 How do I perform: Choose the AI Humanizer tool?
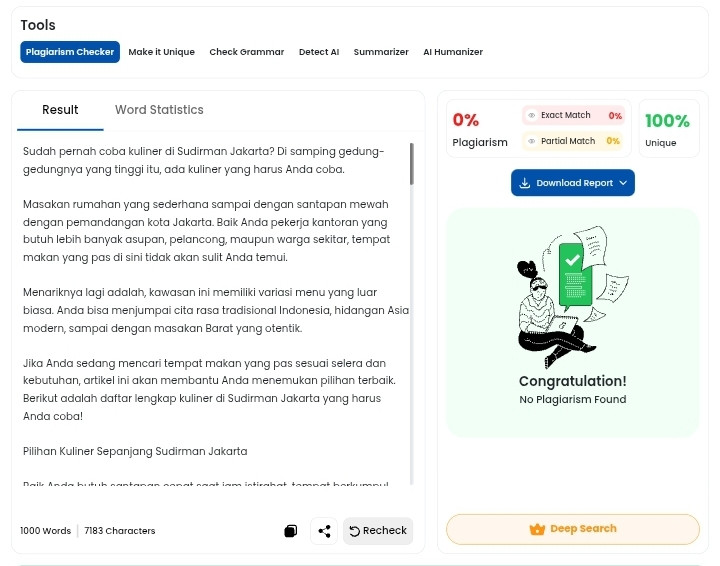click(453, 52)
